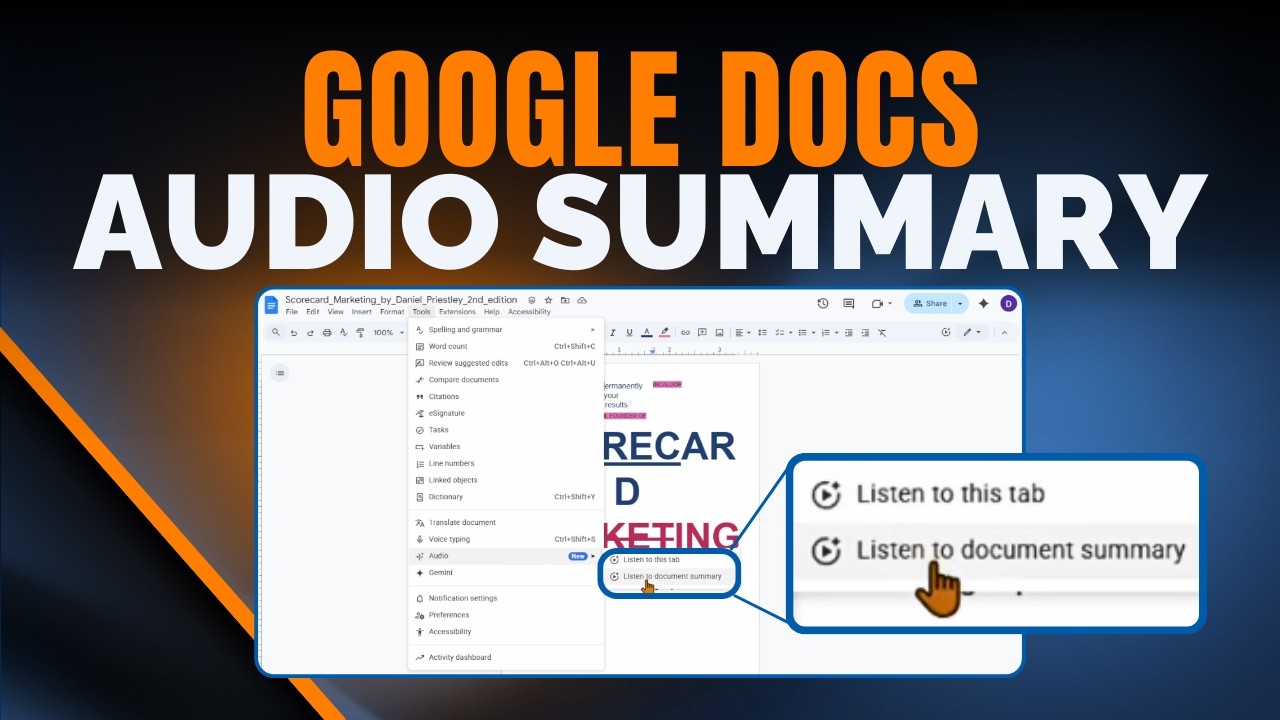Click the increase indent icon

(865, 332)
